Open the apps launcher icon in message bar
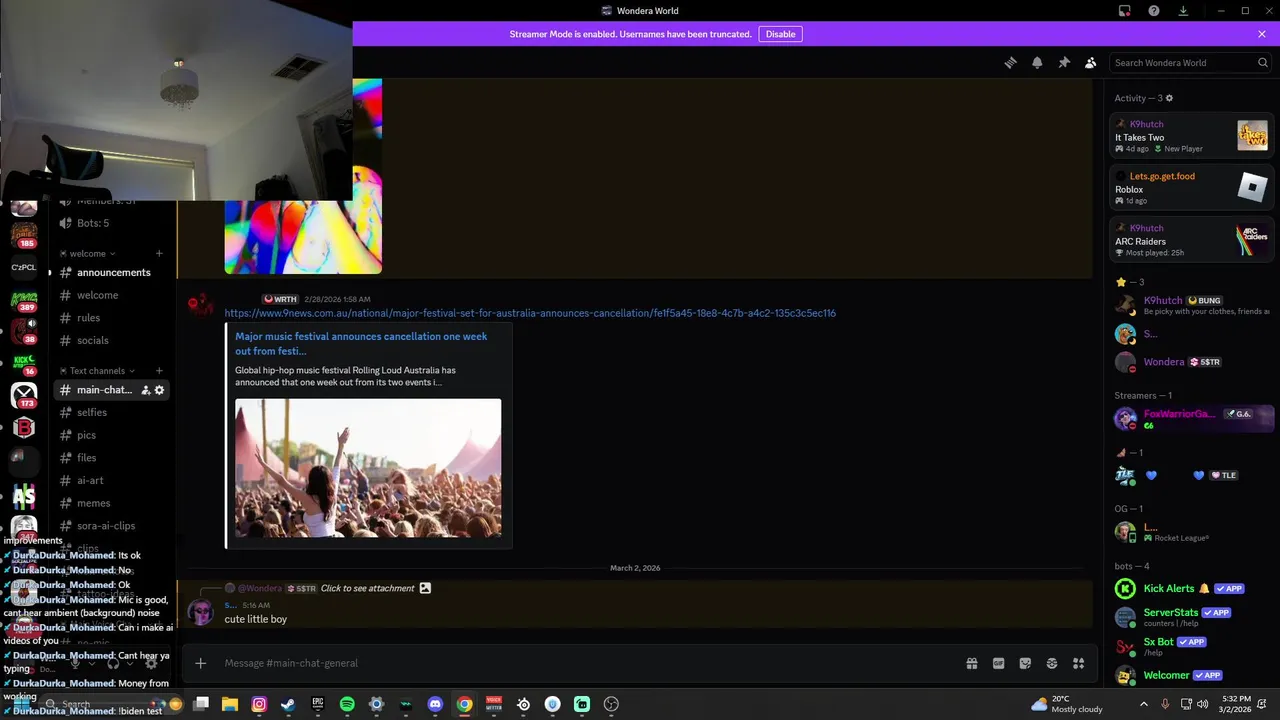 1079,663
